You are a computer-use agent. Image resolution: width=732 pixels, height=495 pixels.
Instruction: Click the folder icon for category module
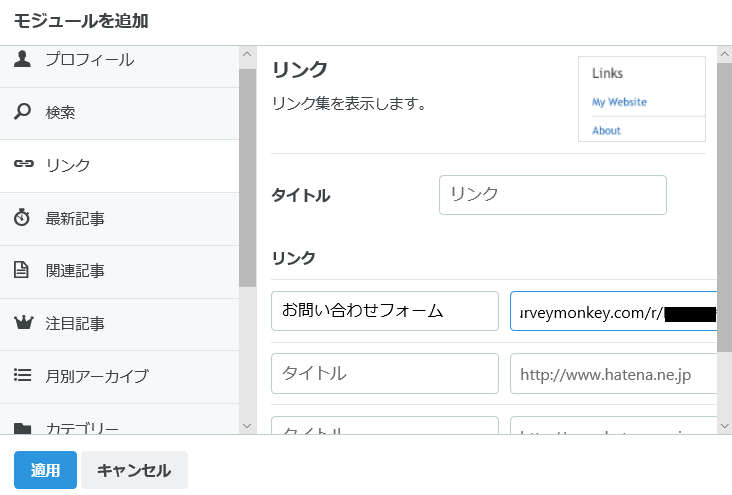(22, 428)
